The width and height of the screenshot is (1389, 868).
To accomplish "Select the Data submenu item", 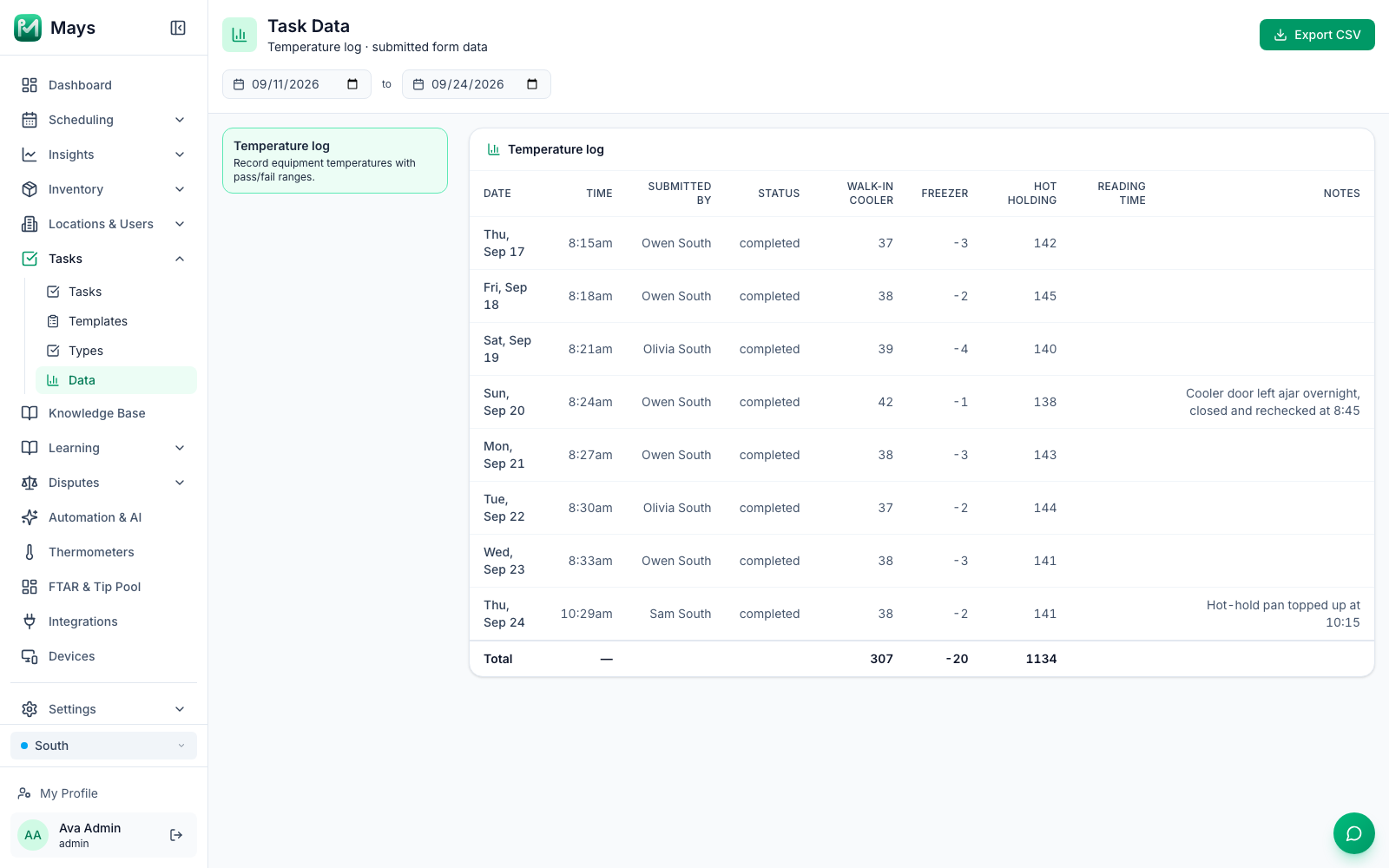I will tap(116, 380).
